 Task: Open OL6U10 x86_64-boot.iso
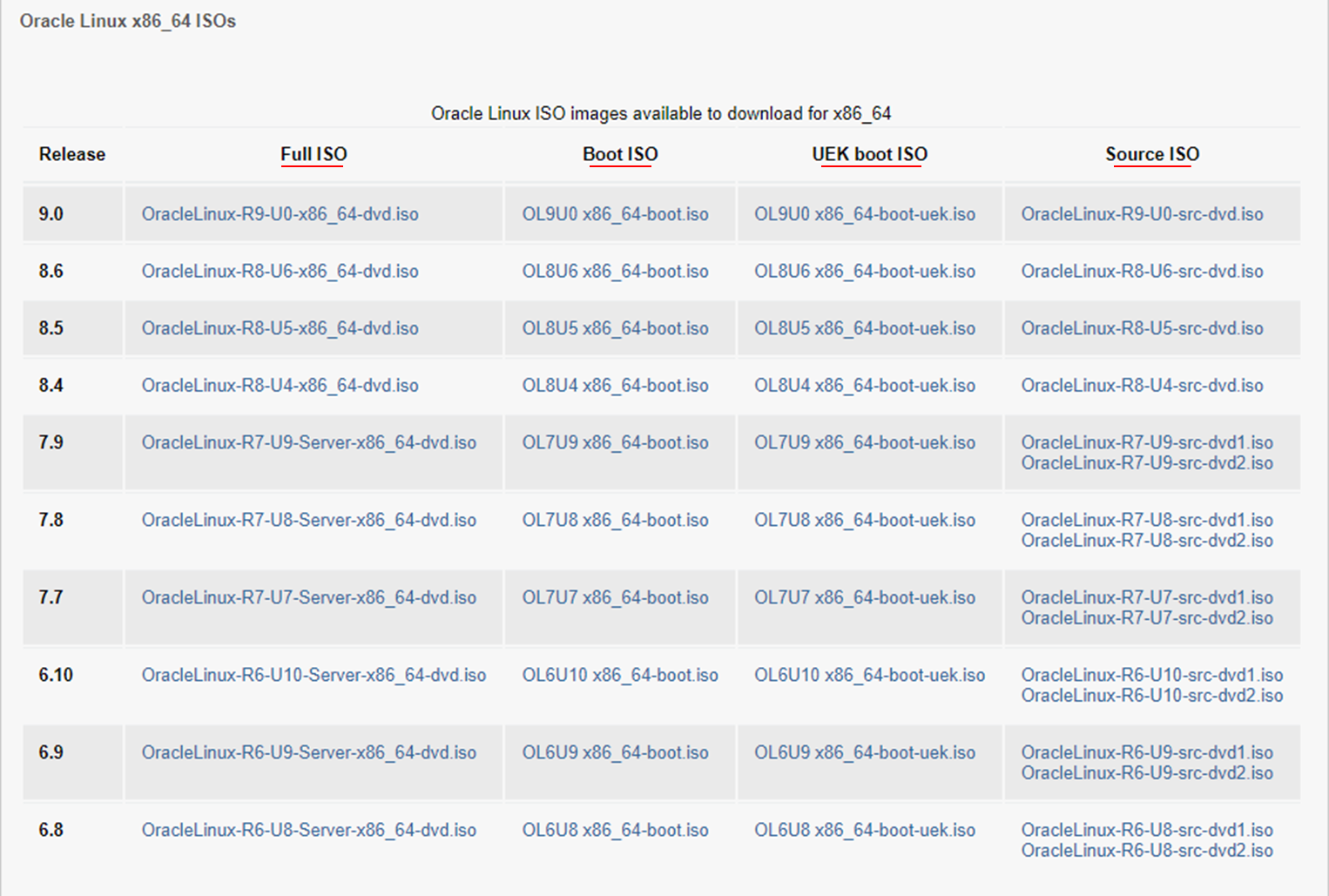(x=620, y=675)
